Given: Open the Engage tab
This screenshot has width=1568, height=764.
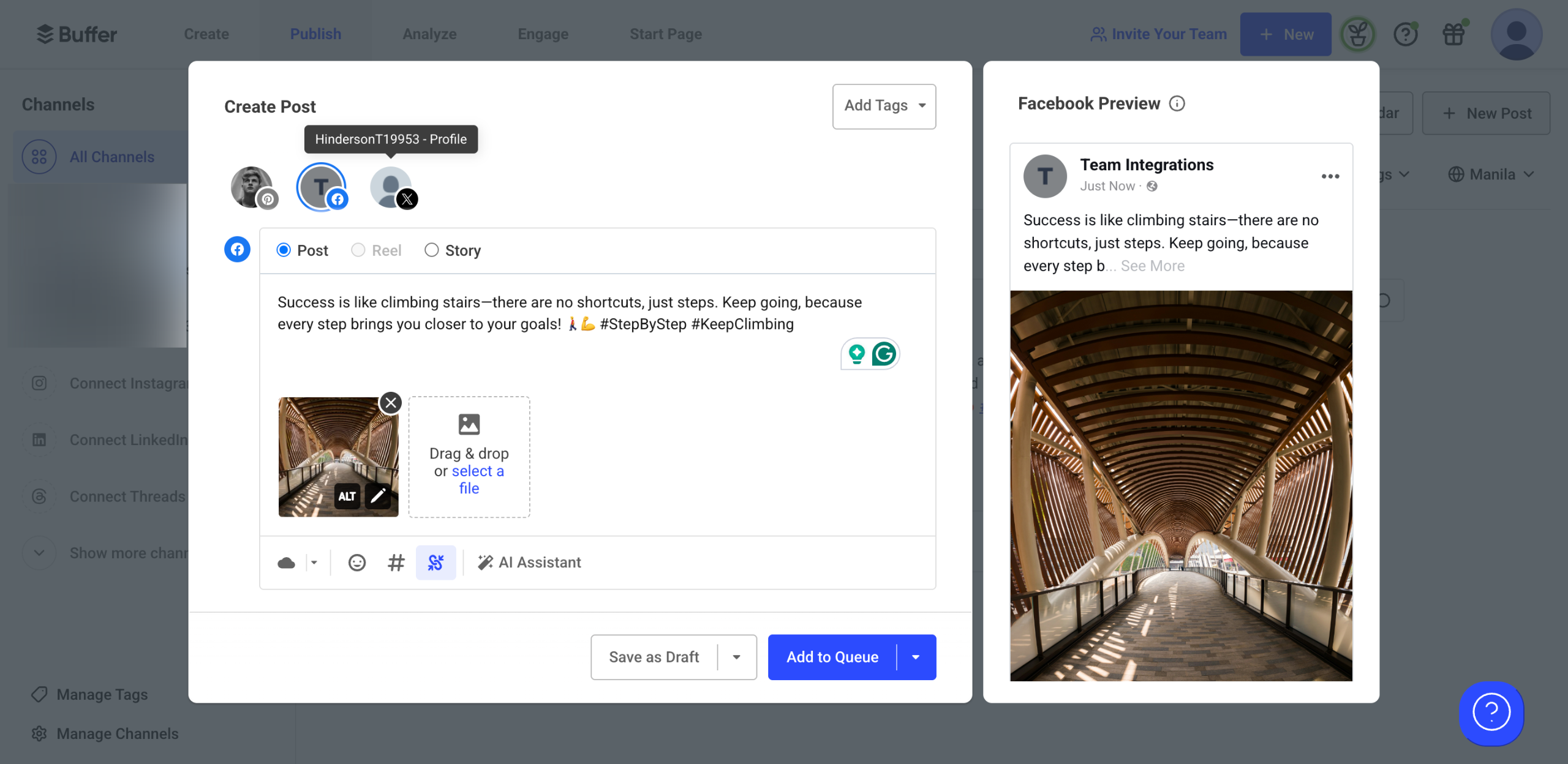Looking at the screenshot, I should pyautogui.click(x=543, y=34).
